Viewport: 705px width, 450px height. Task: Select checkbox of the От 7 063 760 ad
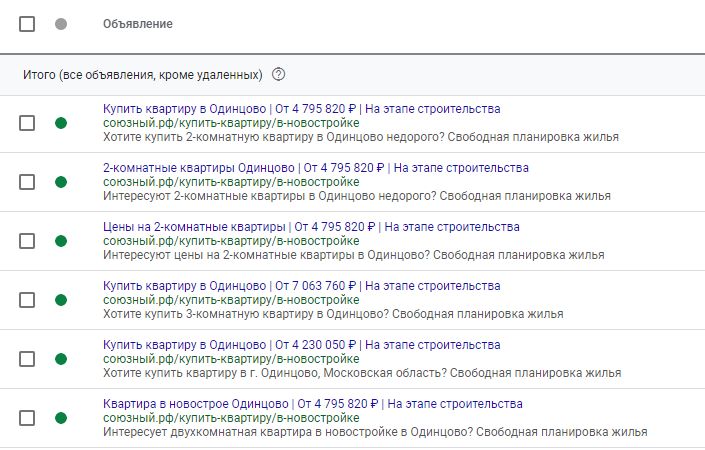point(27,300)
